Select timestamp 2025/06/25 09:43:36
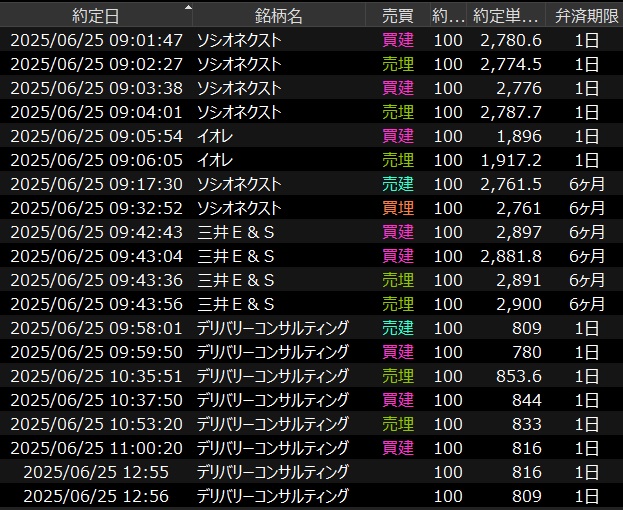The height and width of the screenshot is (510, 623). [97, 280]
